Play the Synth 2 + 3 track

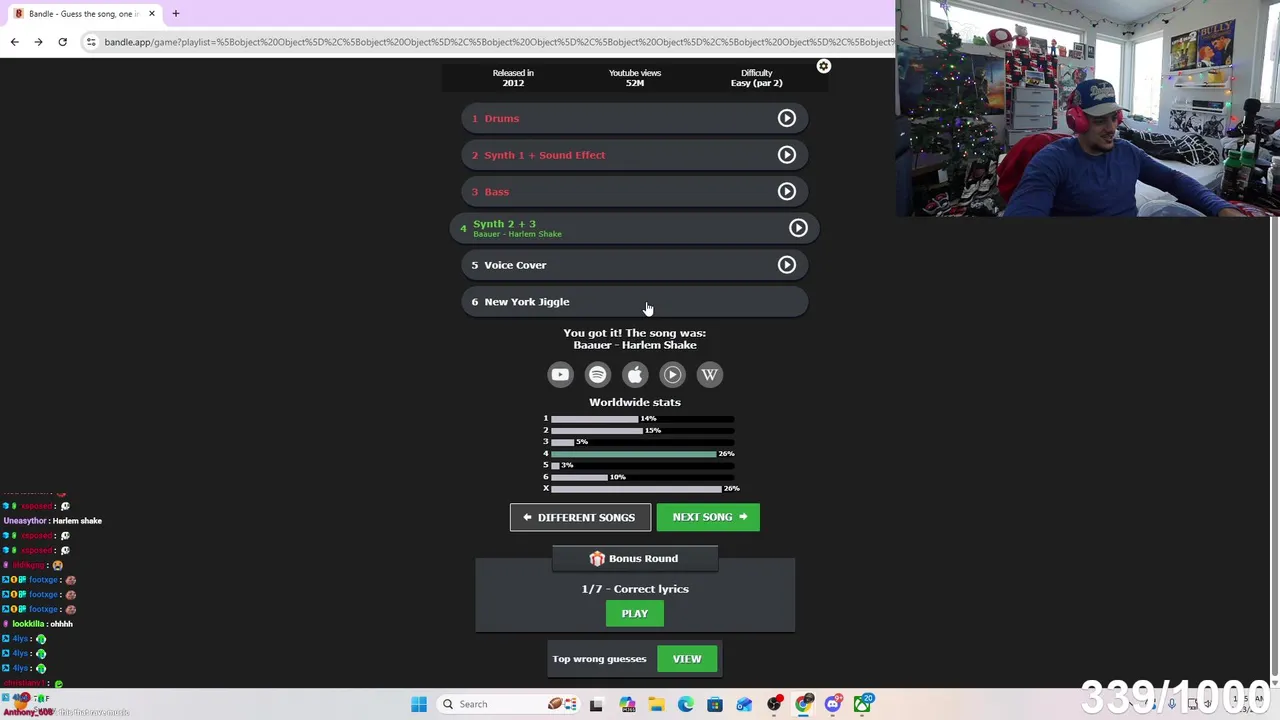[x=798, y=228]
